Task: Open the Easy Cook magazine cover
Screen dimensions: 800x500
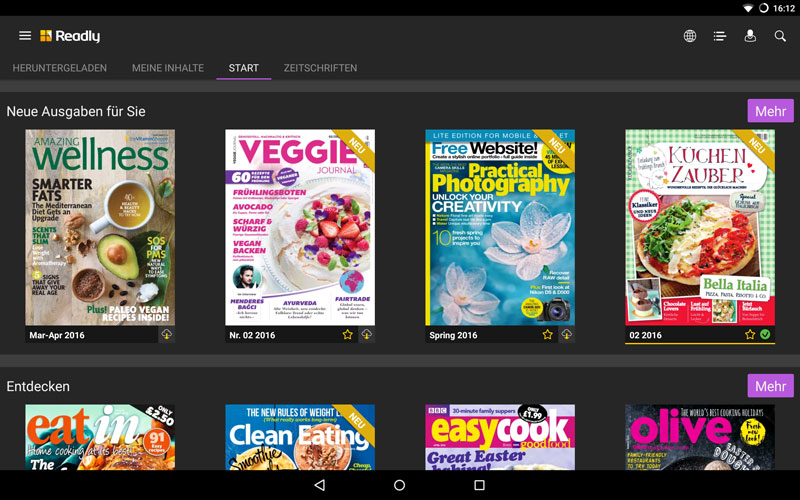Action: 500,437
